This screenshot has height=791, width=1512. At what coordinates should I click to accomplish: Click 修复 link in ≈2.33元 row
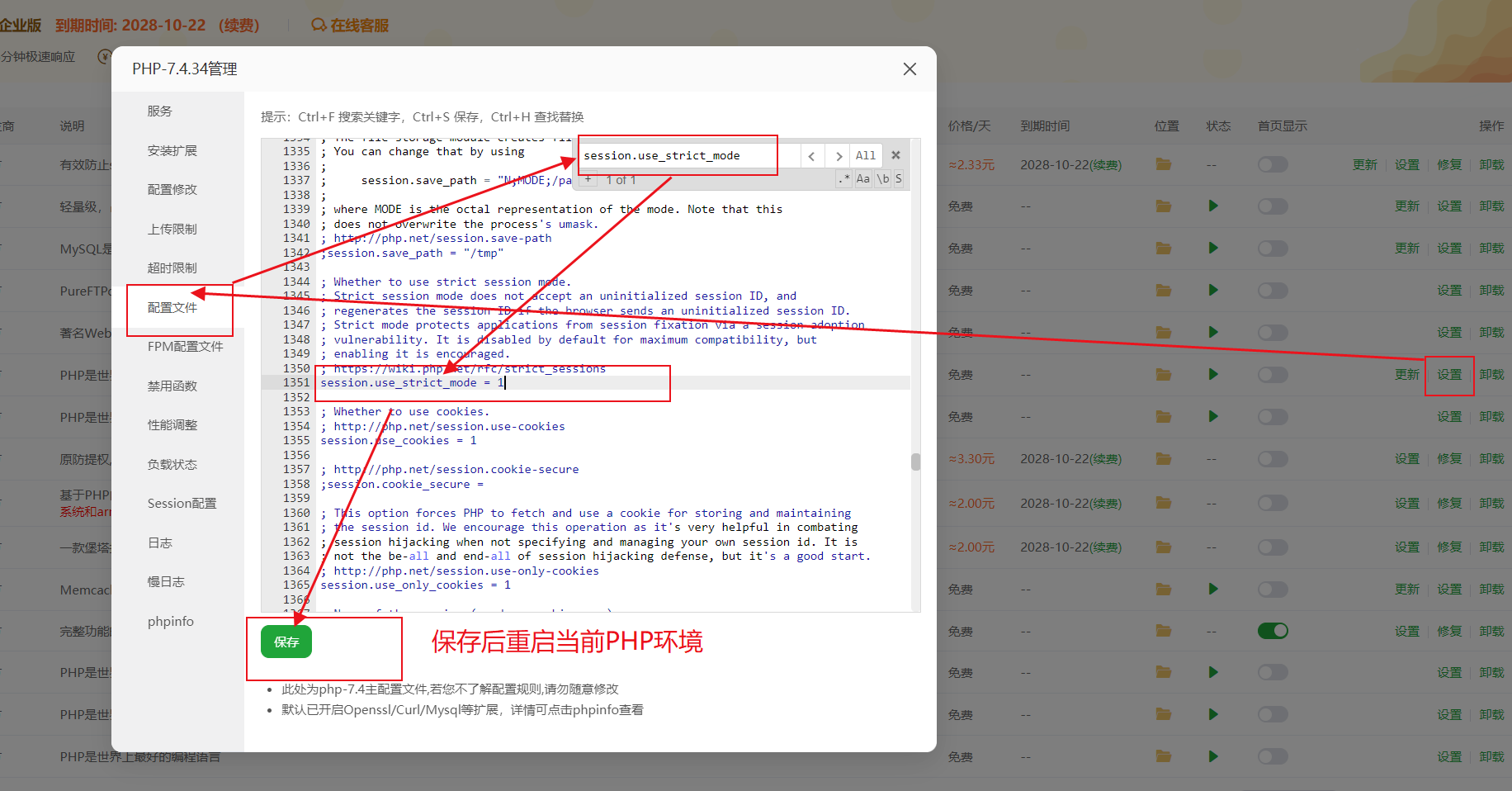(1449, 164)
